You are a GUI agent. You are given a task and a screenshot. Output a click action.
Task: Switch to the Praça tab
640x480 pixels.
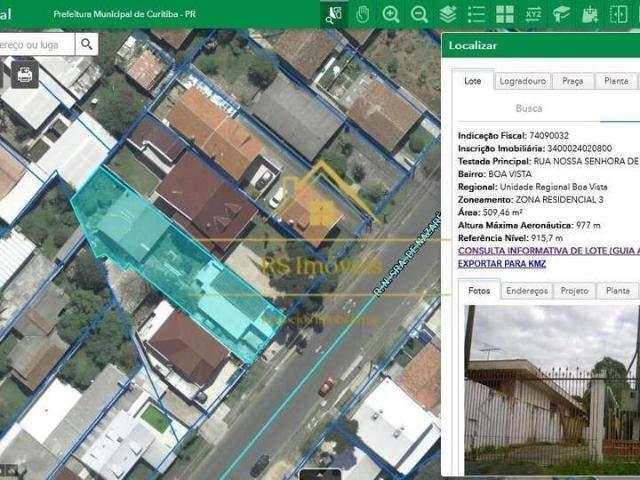(x=573, y=81)
